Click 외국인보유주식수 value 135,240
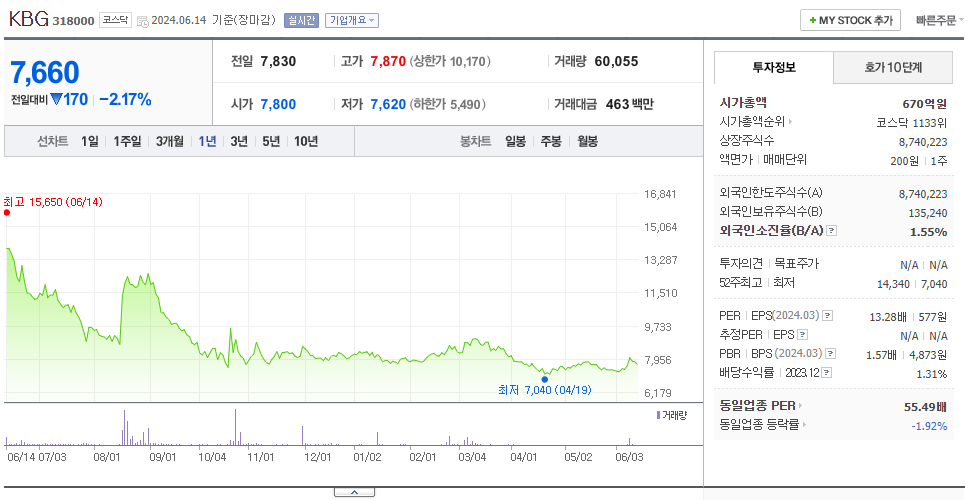This screenshot has width=968, height=500. pyautogui.click(x=929, y=214)
